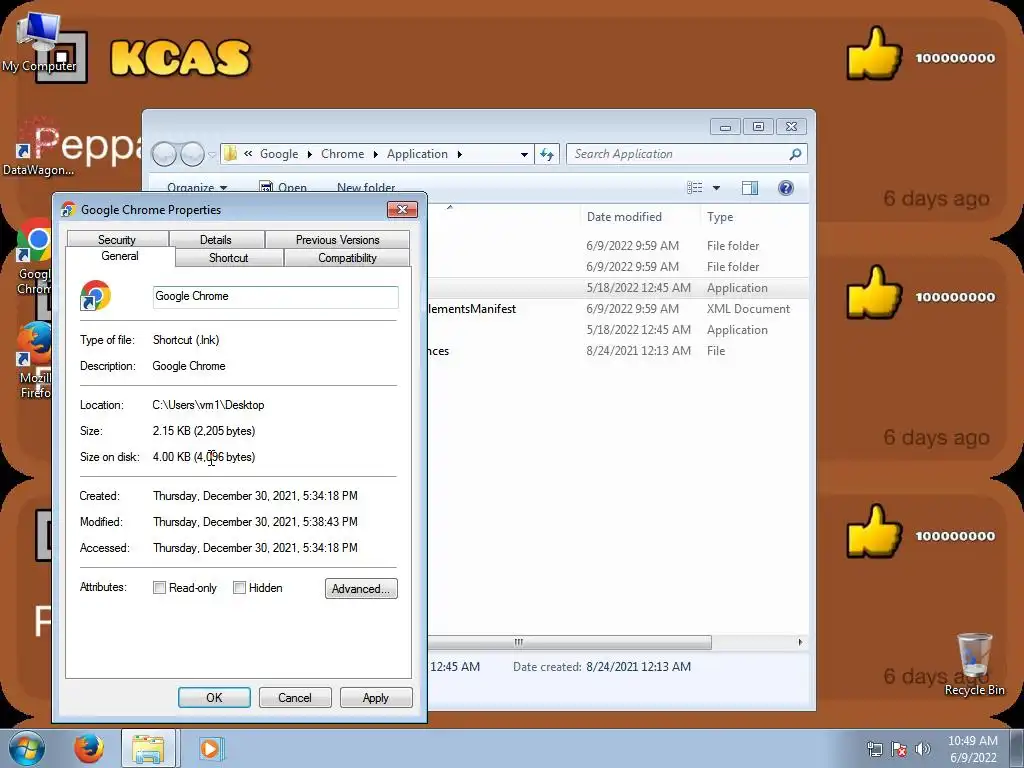The height and width of the screenshot is (768, 1024).
Task: Launch Firefox from the taskbar
Action: click(x=89, y=748)
